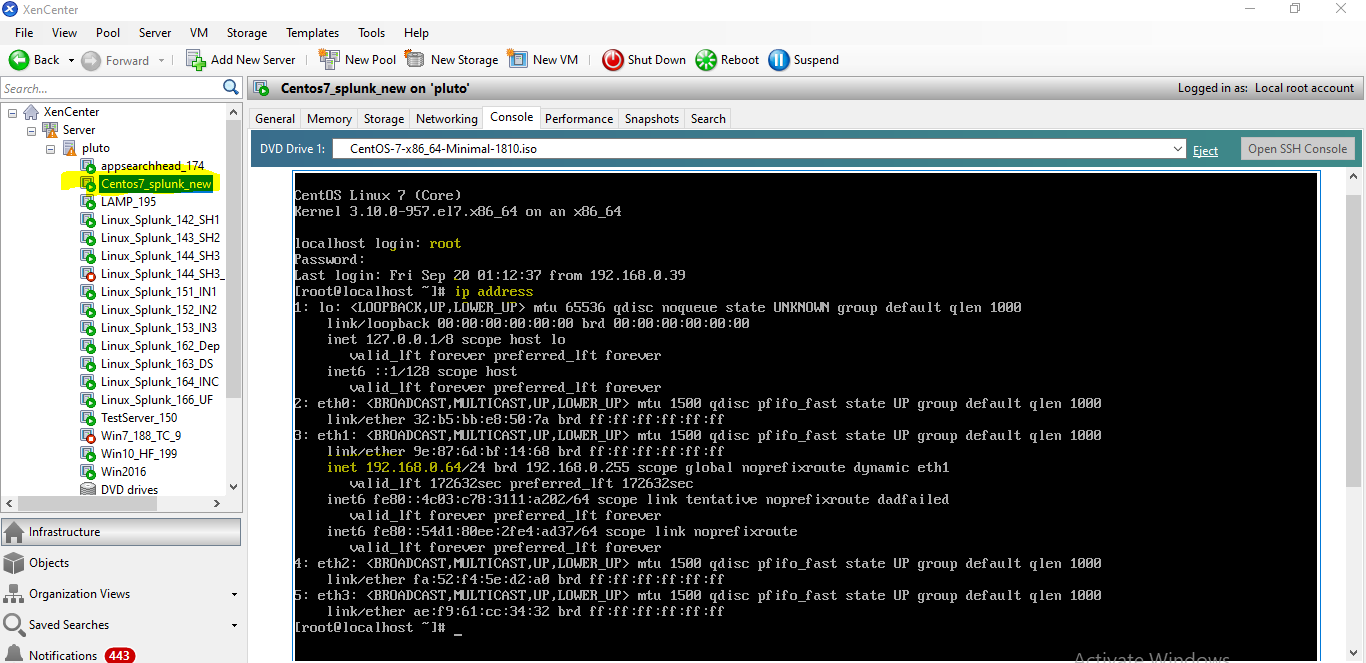1366x663 pixels.
Task: Select Linux_Splunk_142_SH1 in the tree
Action: [160, 220]
